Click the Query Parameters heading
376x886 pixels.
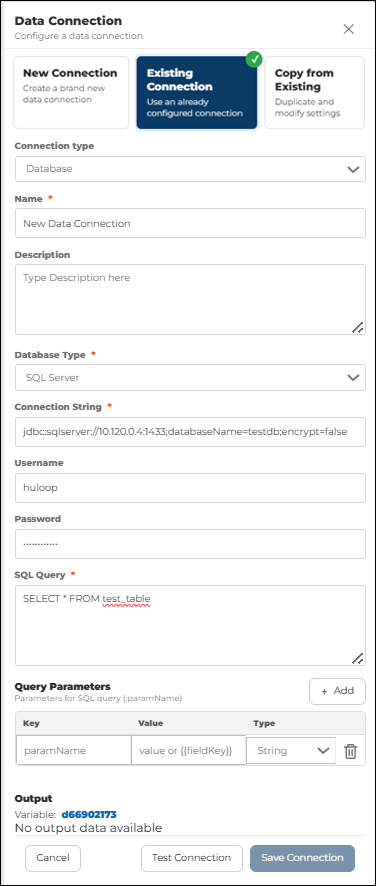coord(62,687)
